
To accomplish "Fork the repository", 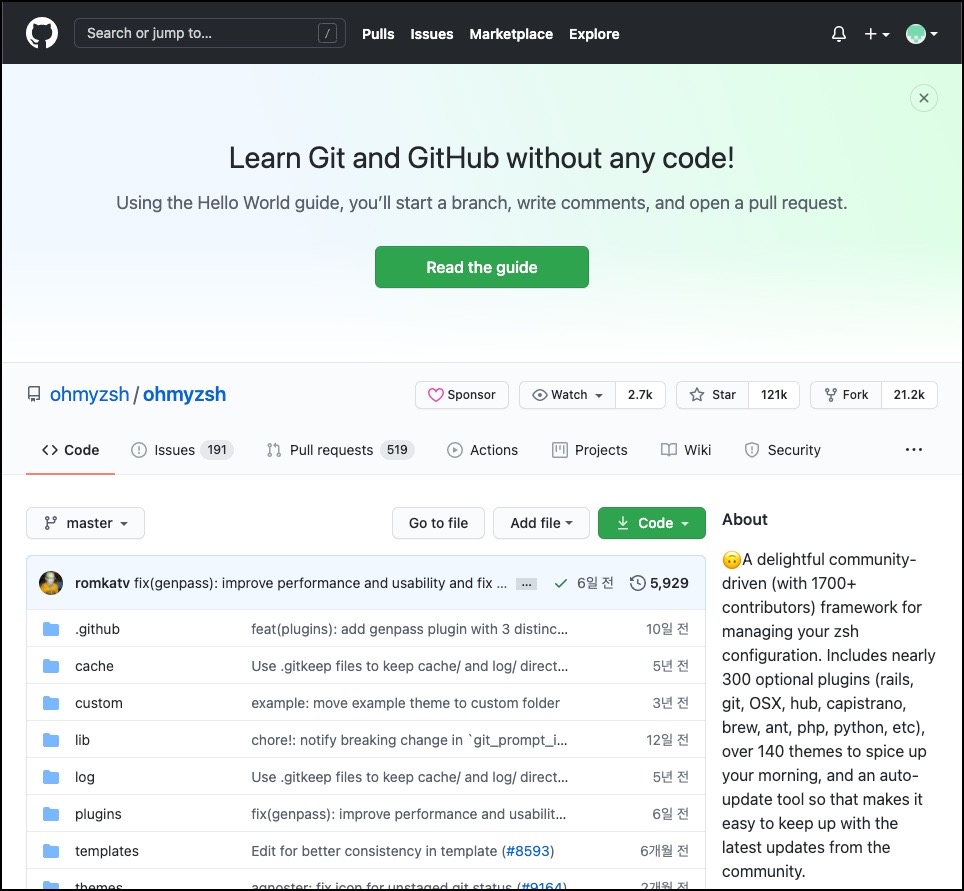I will click(x=846, y=395).
